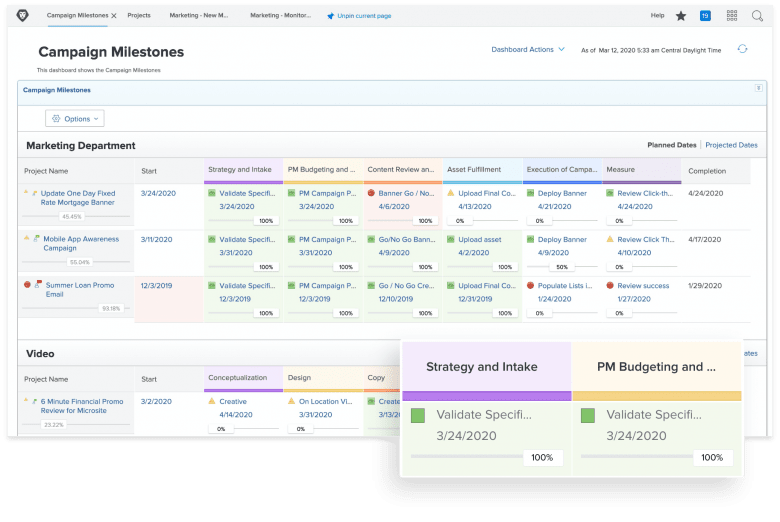The height and width of the screenshot is (522, 780).
Task: Open the Deploy Banner 4/9/2020 milestone link
Action: tap(562, 239)
